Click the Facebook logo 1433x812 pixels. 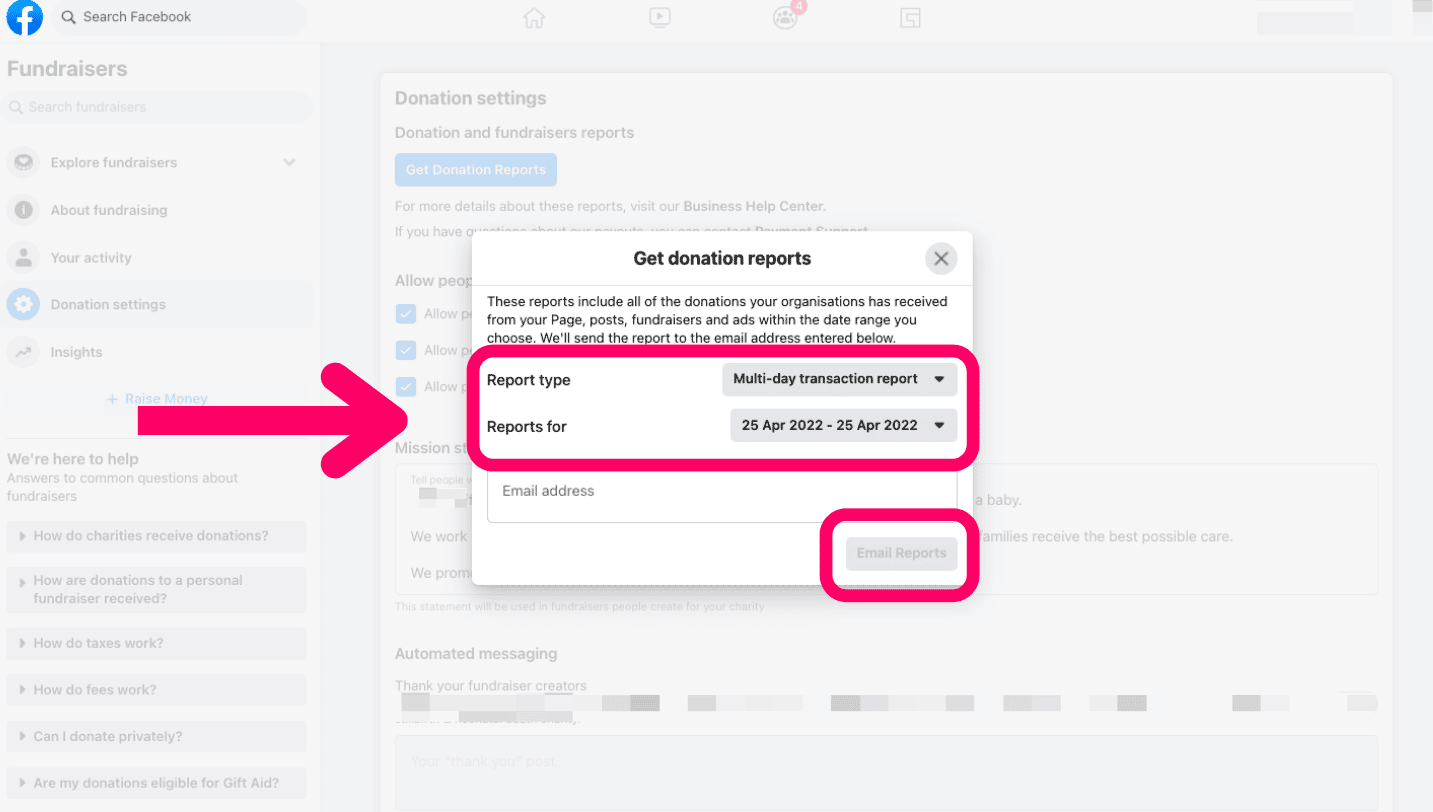24,17
